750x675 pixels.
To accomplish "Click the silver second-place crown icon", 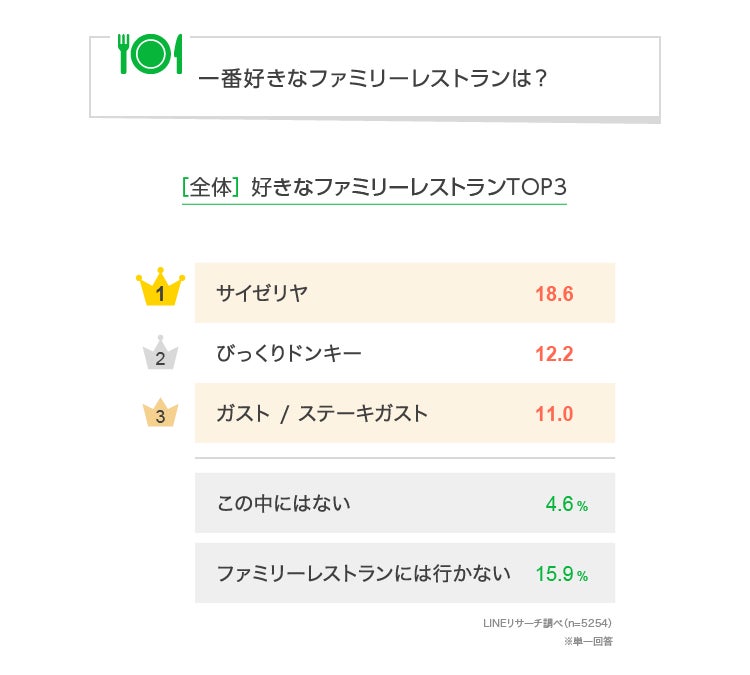I will [161, 354].
